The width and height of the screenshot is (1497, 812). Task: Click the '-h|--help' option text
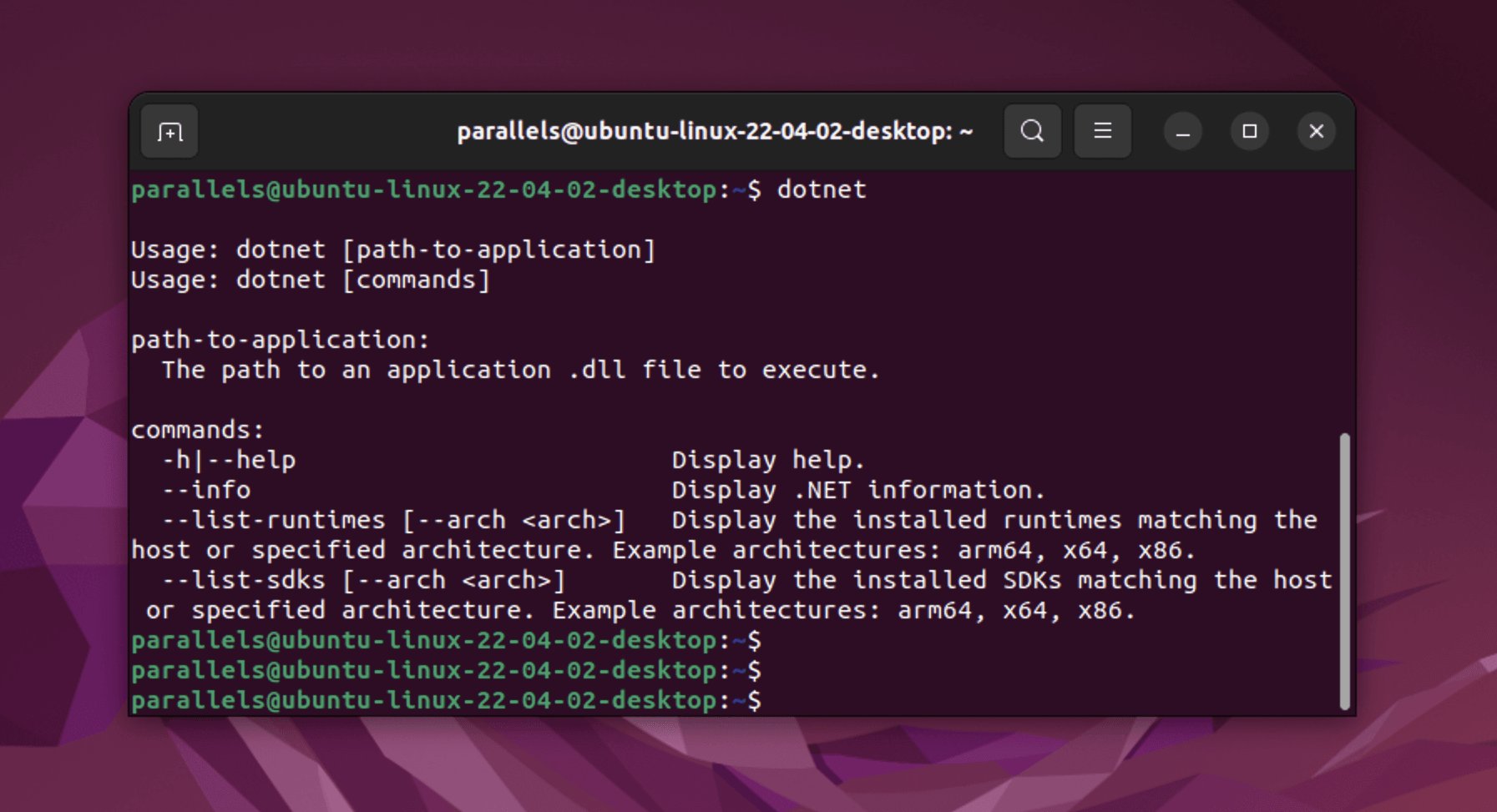[x=229, y=460]
